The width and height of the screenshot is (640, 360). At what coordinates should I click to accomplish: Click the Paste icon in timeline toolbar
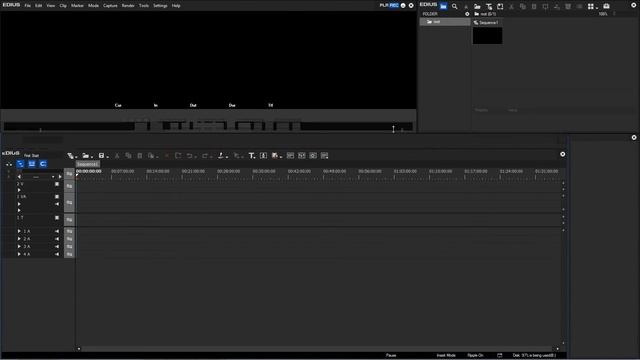tap(140, 156)
